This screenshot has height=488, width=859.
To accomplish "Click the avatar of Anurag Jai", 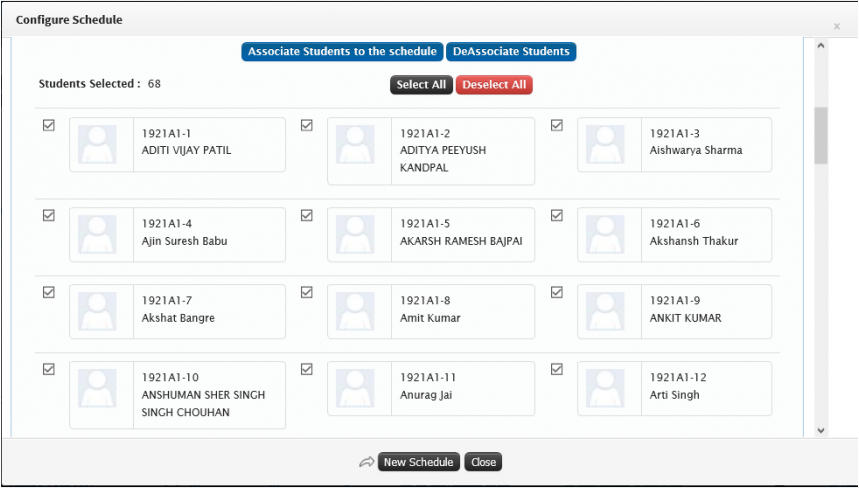I will [355, 388].
